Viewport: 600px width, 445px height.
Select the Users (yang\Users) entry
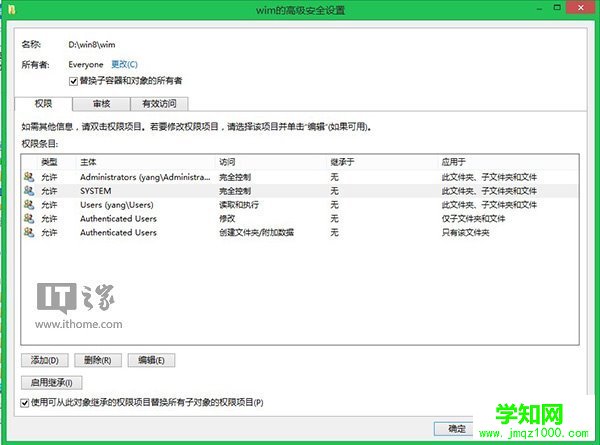300,204
